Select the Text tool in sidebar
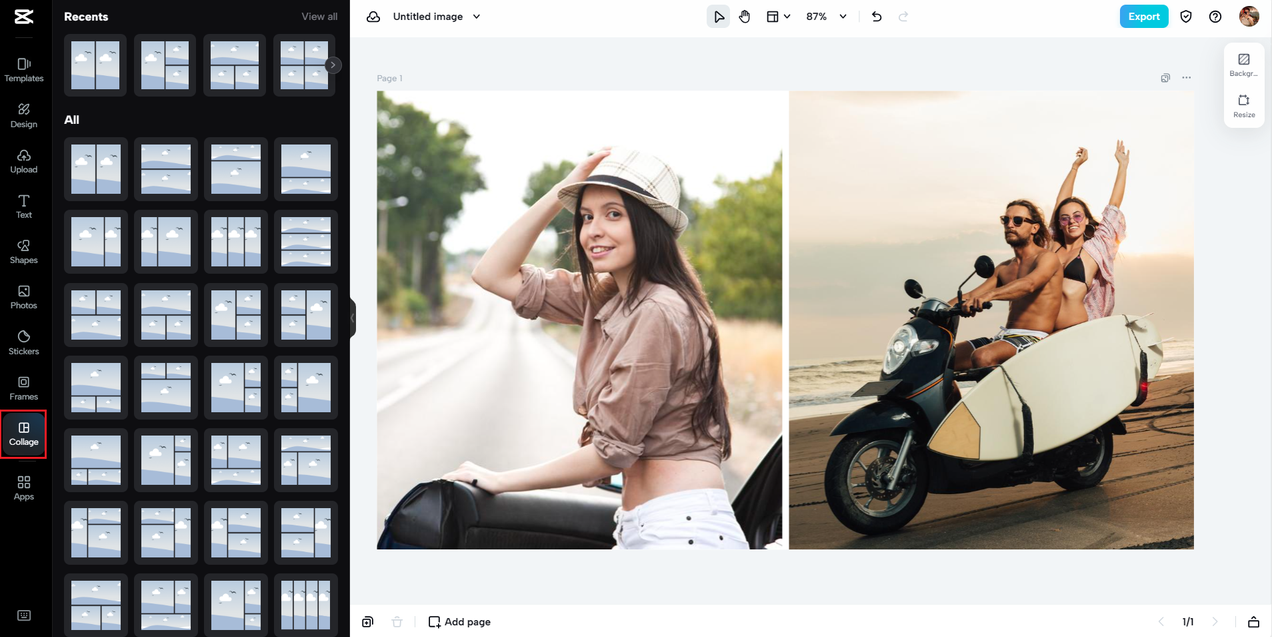 [24, 206]
